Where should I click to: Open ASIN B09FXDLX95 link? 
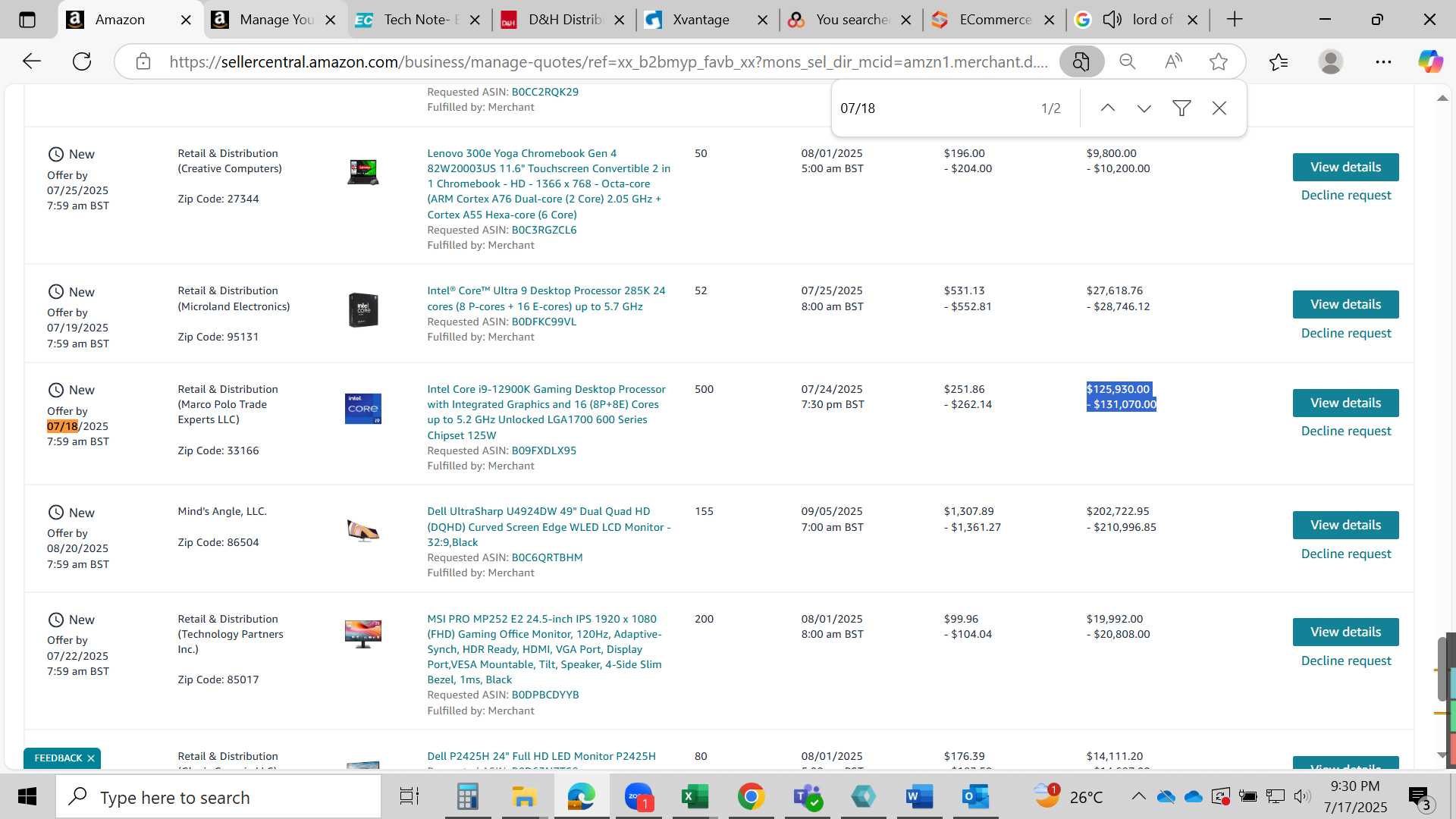click(544, 450)
